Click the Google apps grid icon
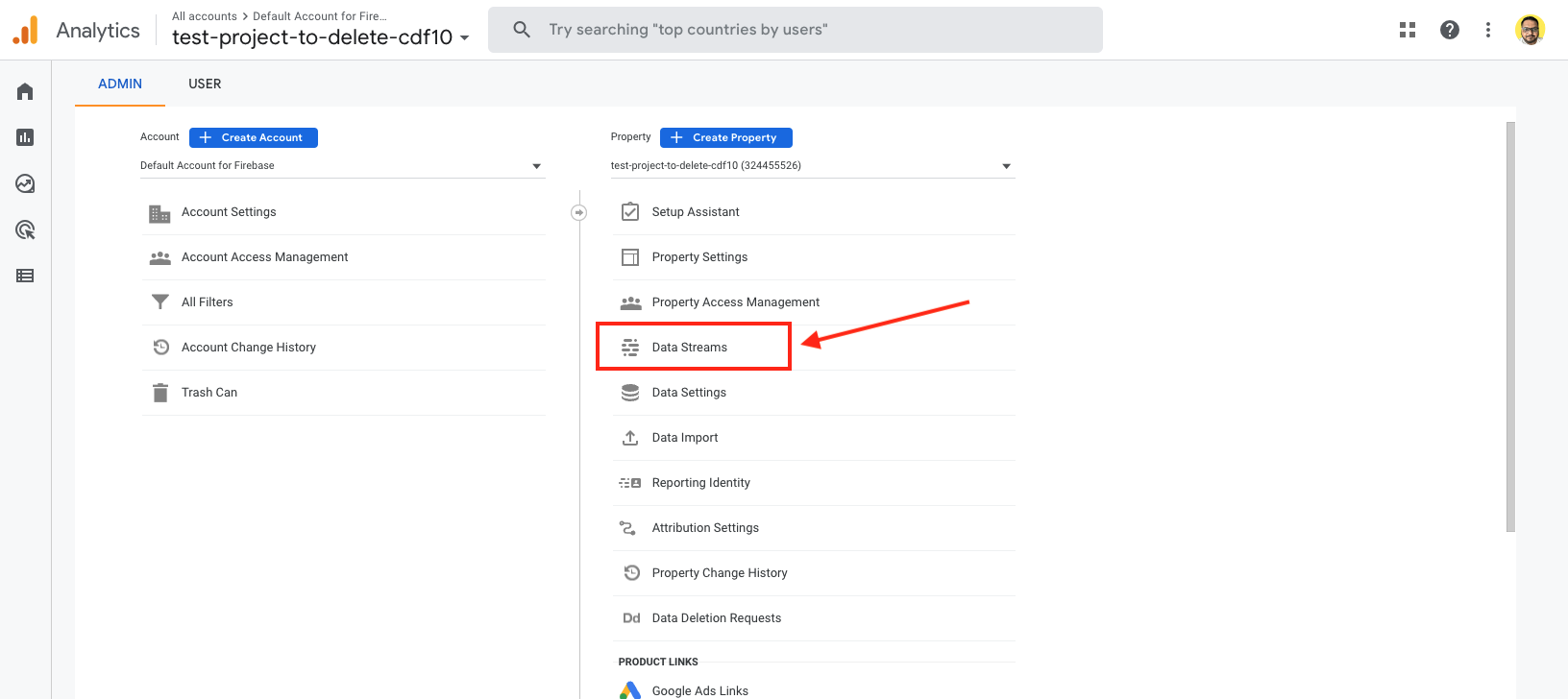1568x699 pixels. click(x=1408, y=30)
